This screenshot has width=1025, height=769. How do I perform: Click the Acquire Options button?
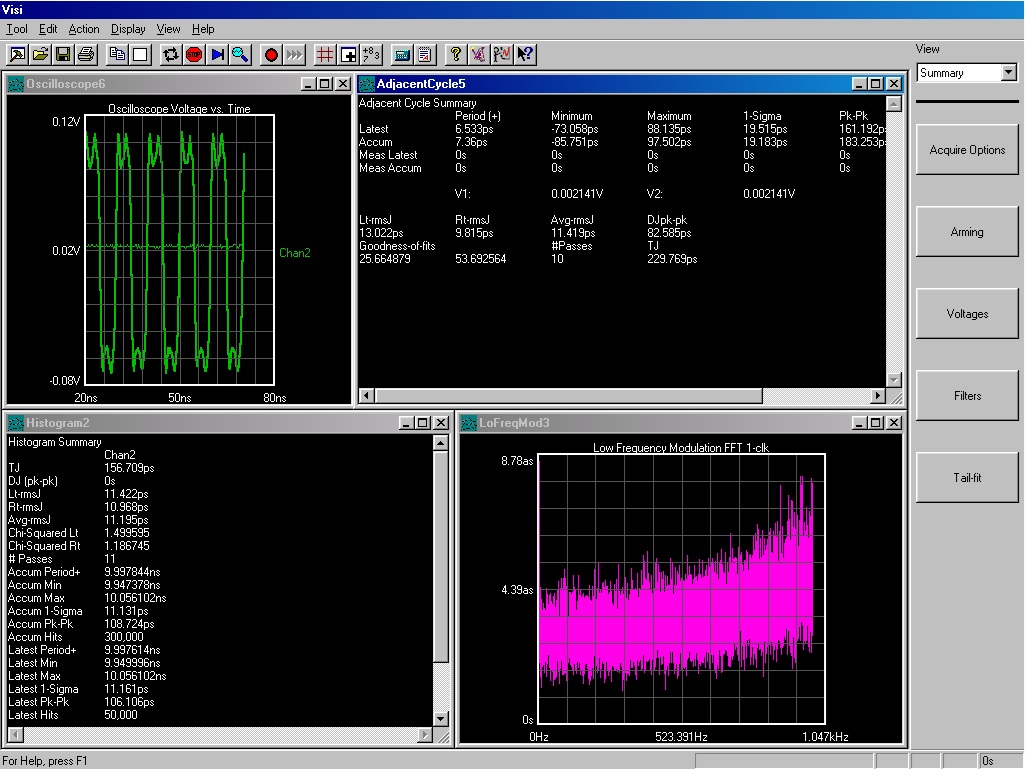[x=967, y=150]
